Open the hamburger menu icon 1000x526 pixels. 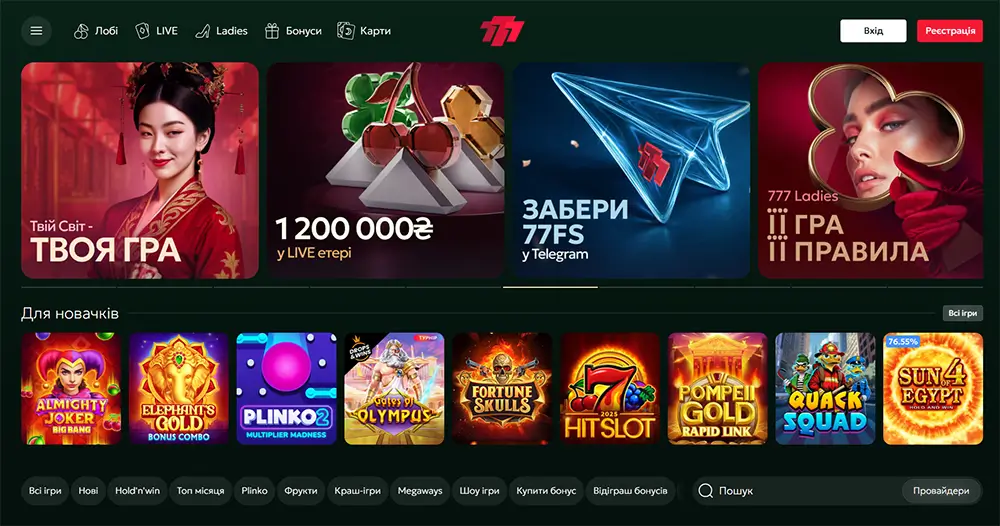coord(36,31)
